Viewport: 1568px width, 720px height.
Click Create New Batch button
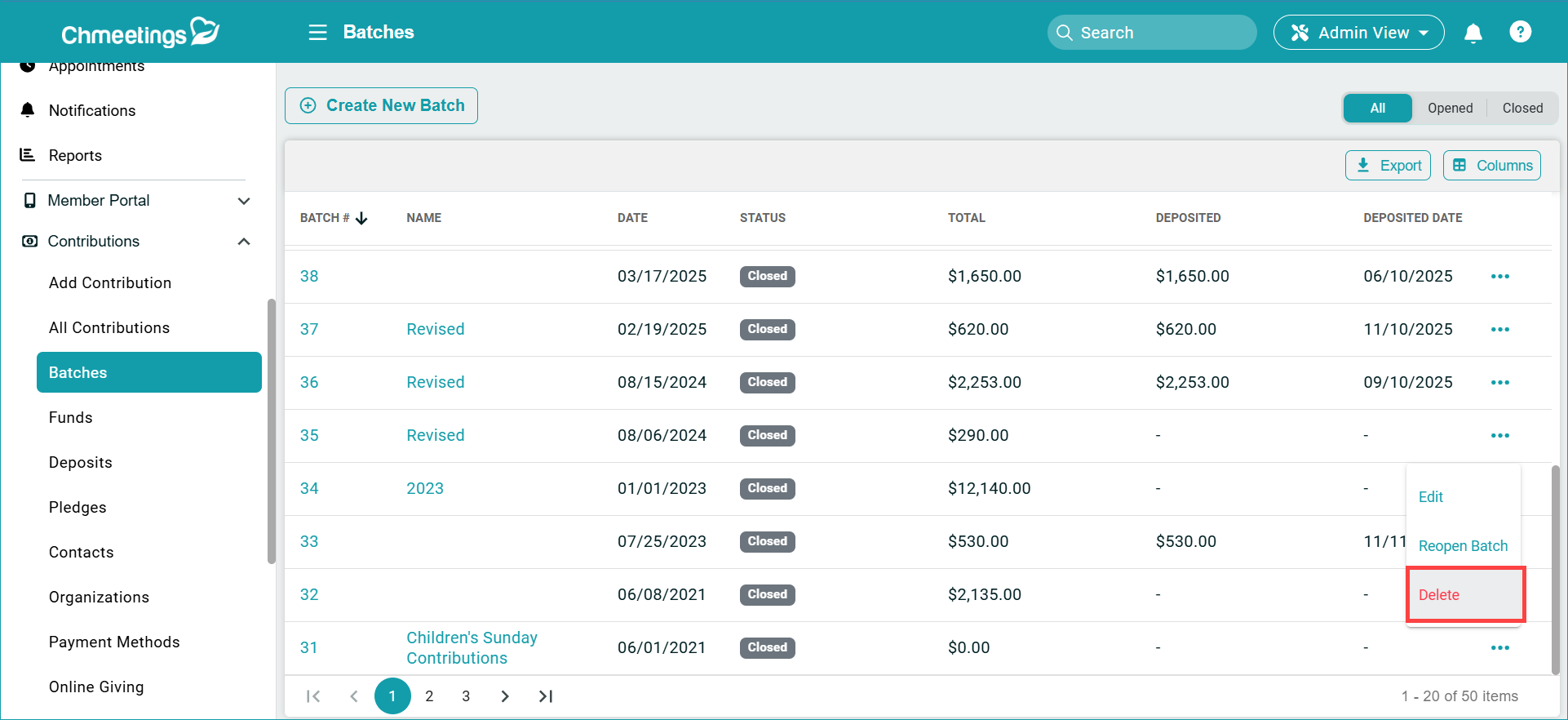[381, 106]
